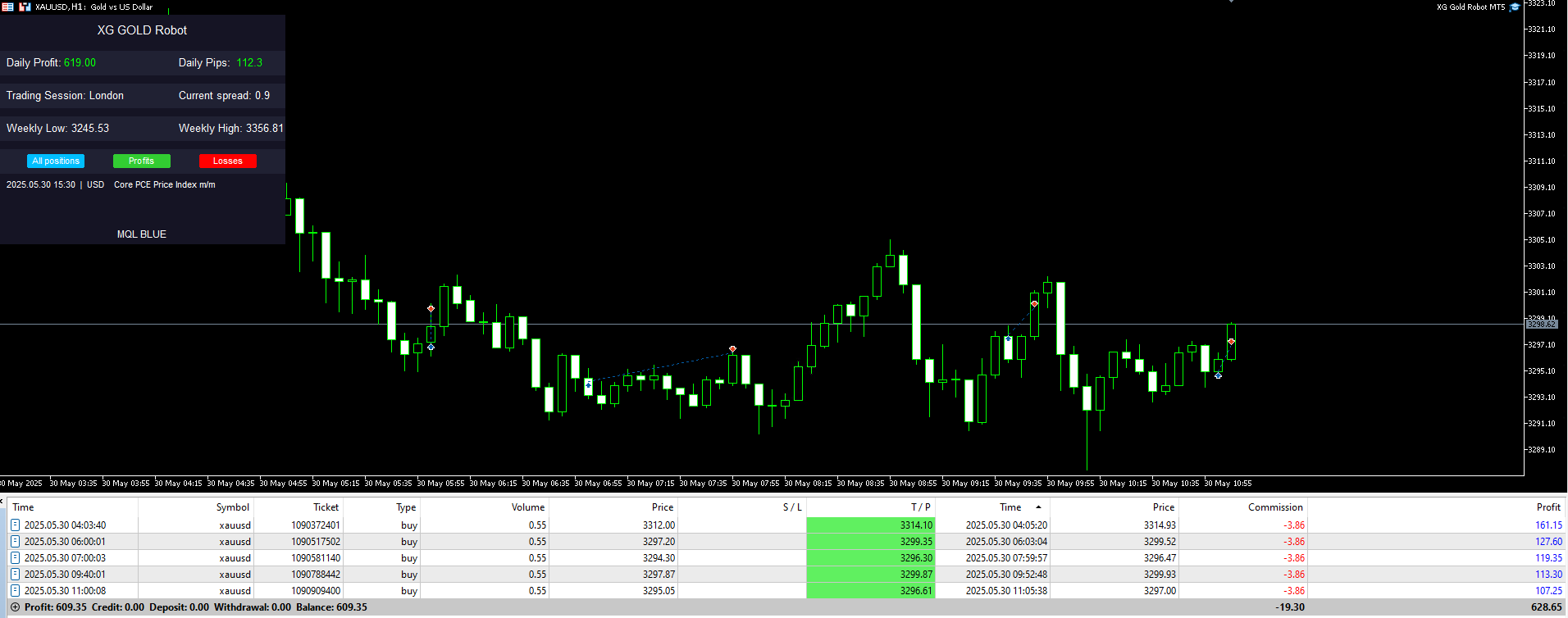Click the XG Gold Robot MT5 expert hat icon

[1515, 7]
